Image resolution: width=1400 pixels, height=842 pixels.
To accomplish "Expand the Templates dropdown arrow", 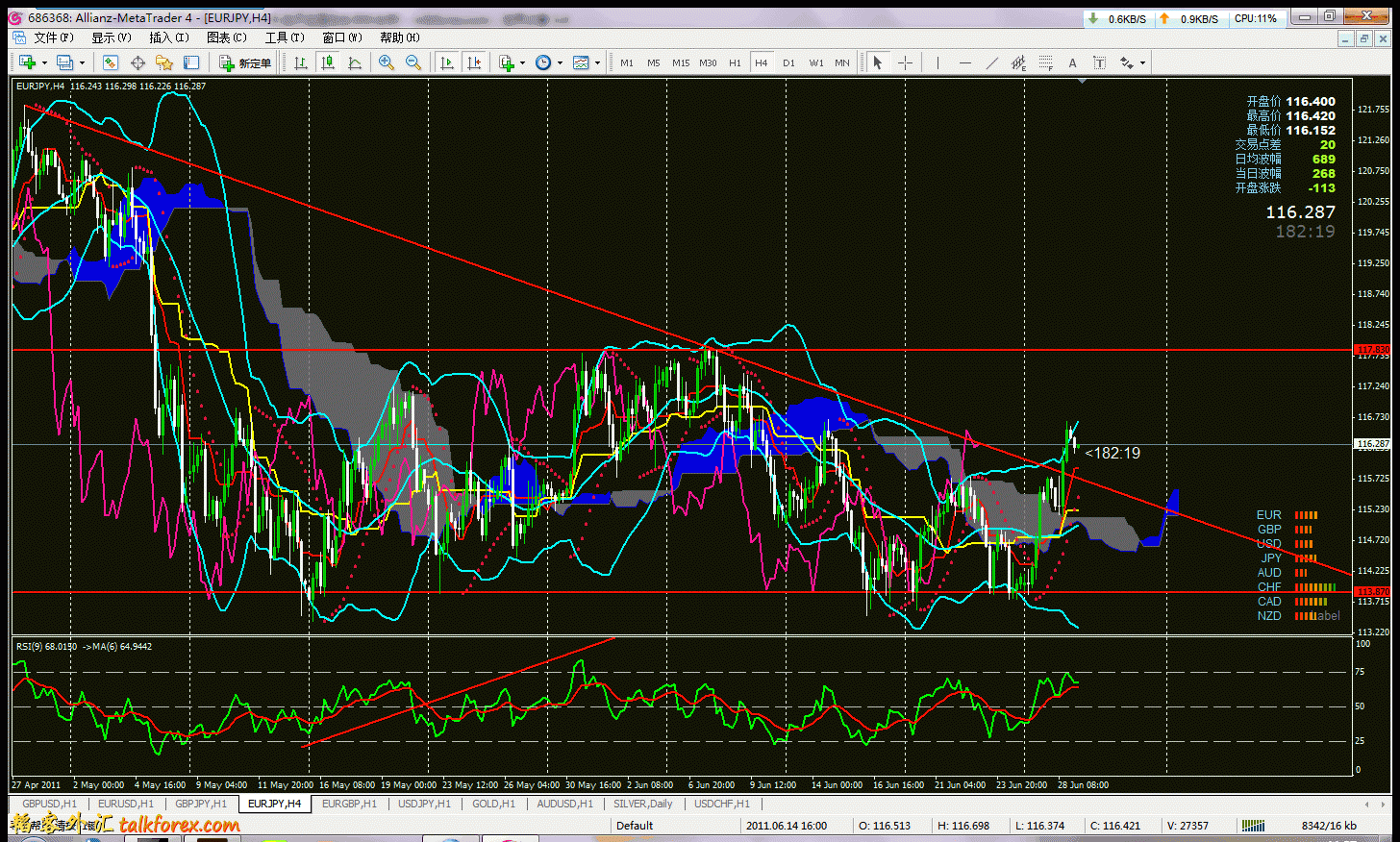I will click(x=597, y=62).
